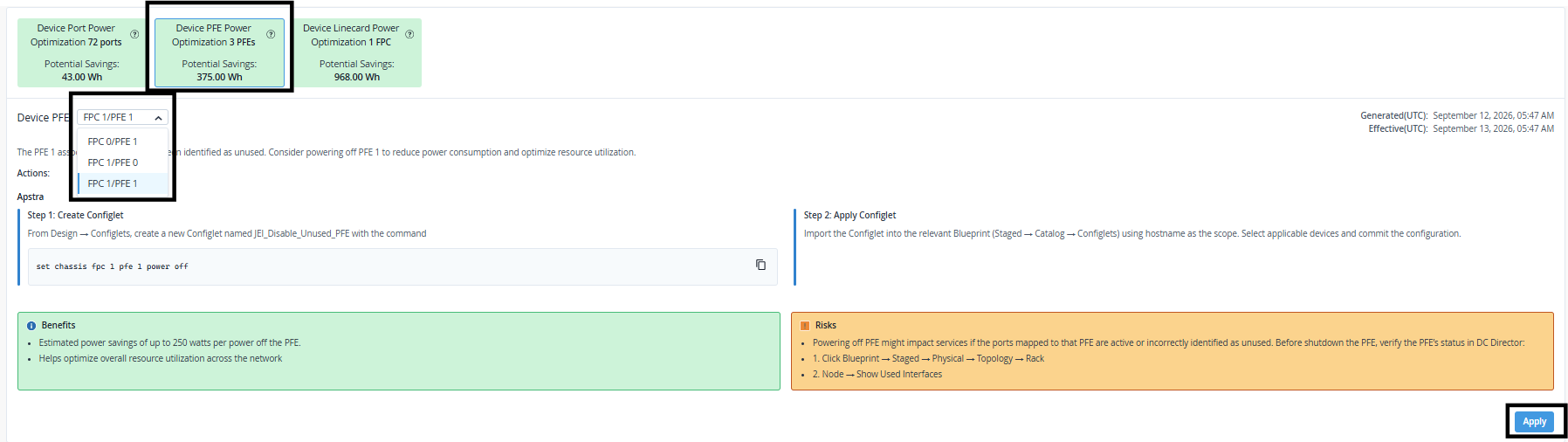The image size is (1568, 442).
Task: Click the Benefits info icon
Action: (31, 326)
